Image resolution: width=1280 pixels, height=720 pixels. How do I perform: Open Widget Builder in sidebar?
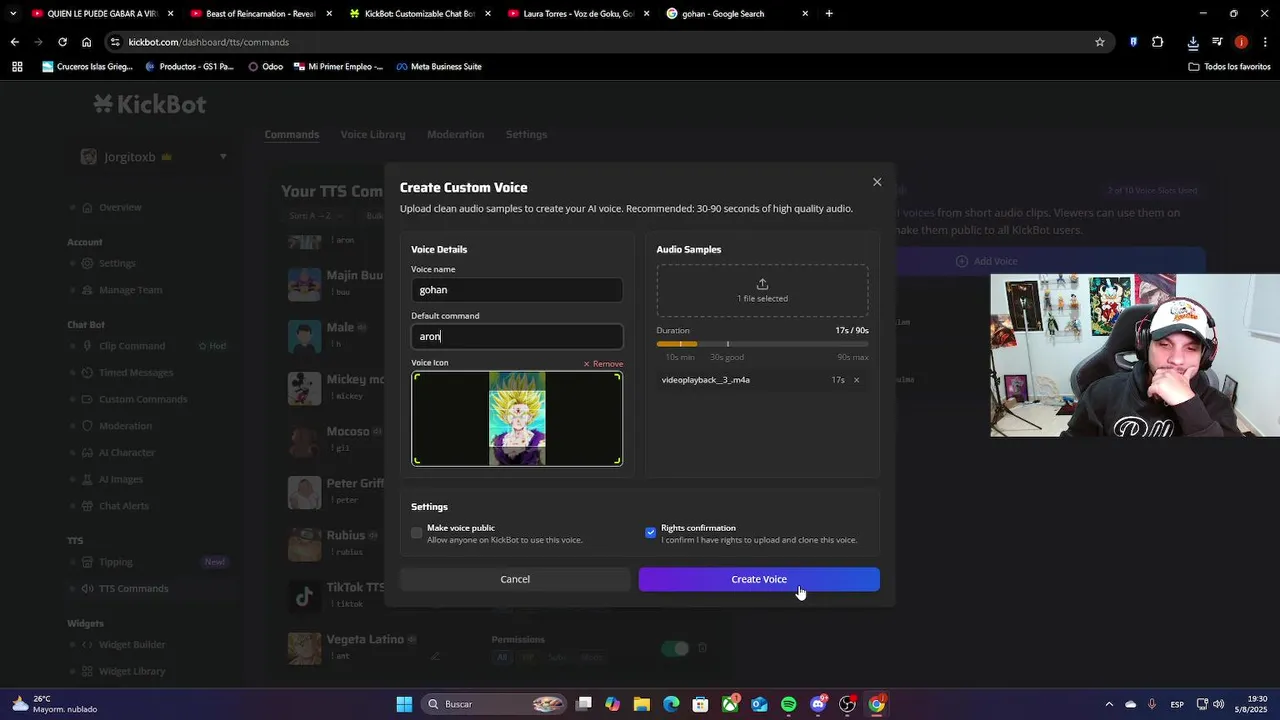click(x=132, y=645)
